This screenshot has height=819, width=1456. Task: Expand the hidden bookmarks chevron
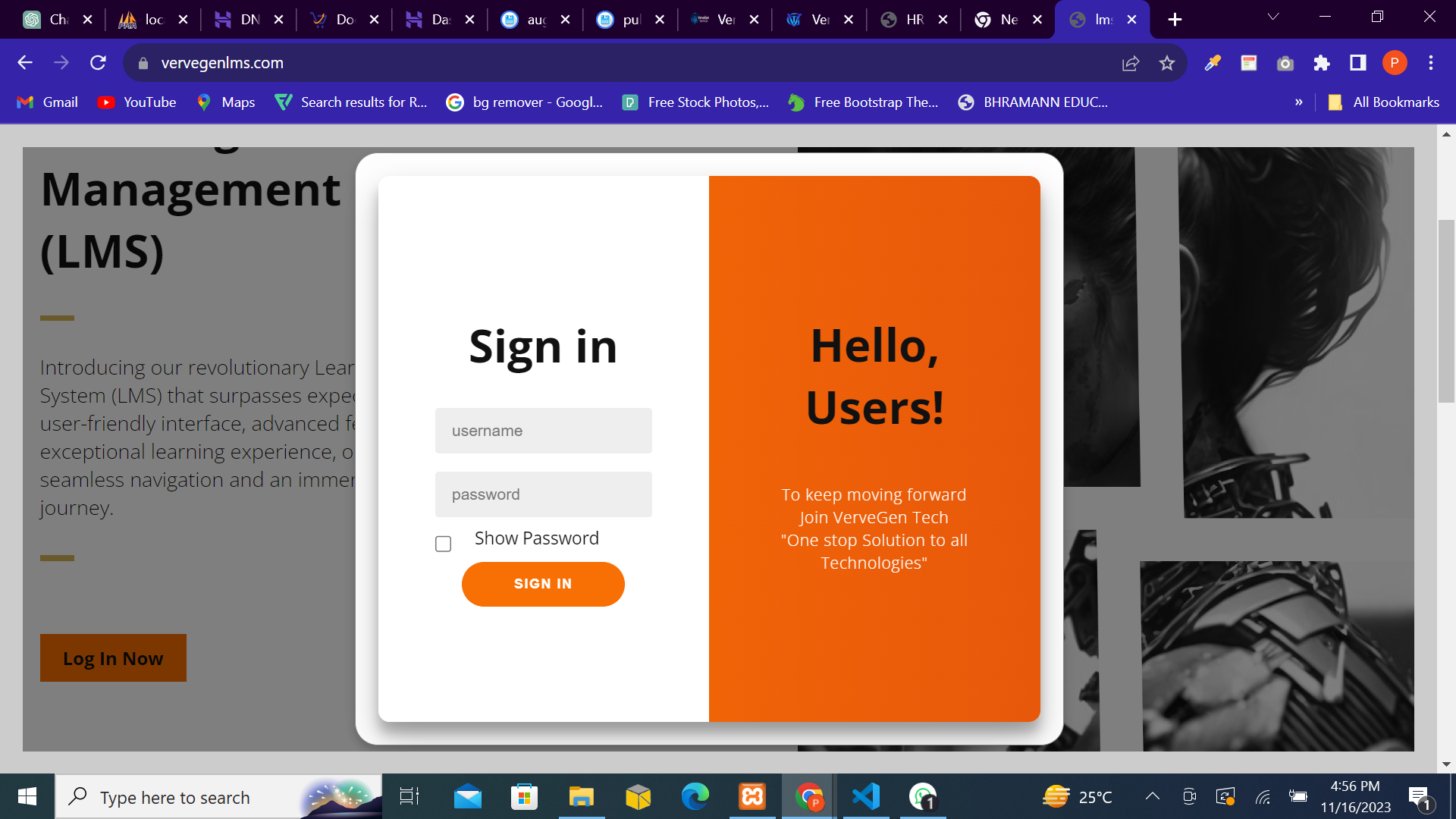click(x=1299, y=102)
